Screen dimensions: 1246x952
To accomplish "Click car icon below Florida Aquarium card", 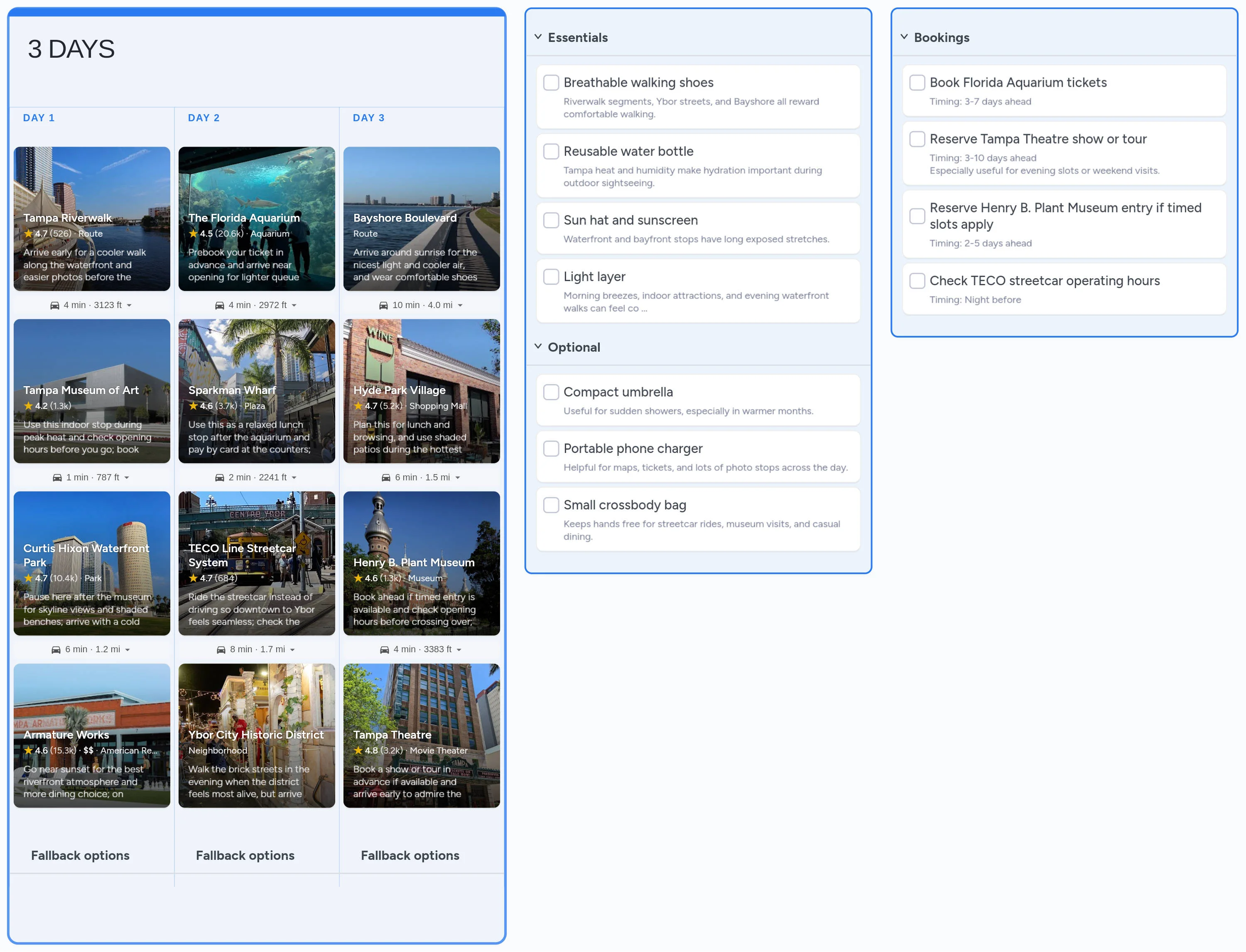I will 219,306.
